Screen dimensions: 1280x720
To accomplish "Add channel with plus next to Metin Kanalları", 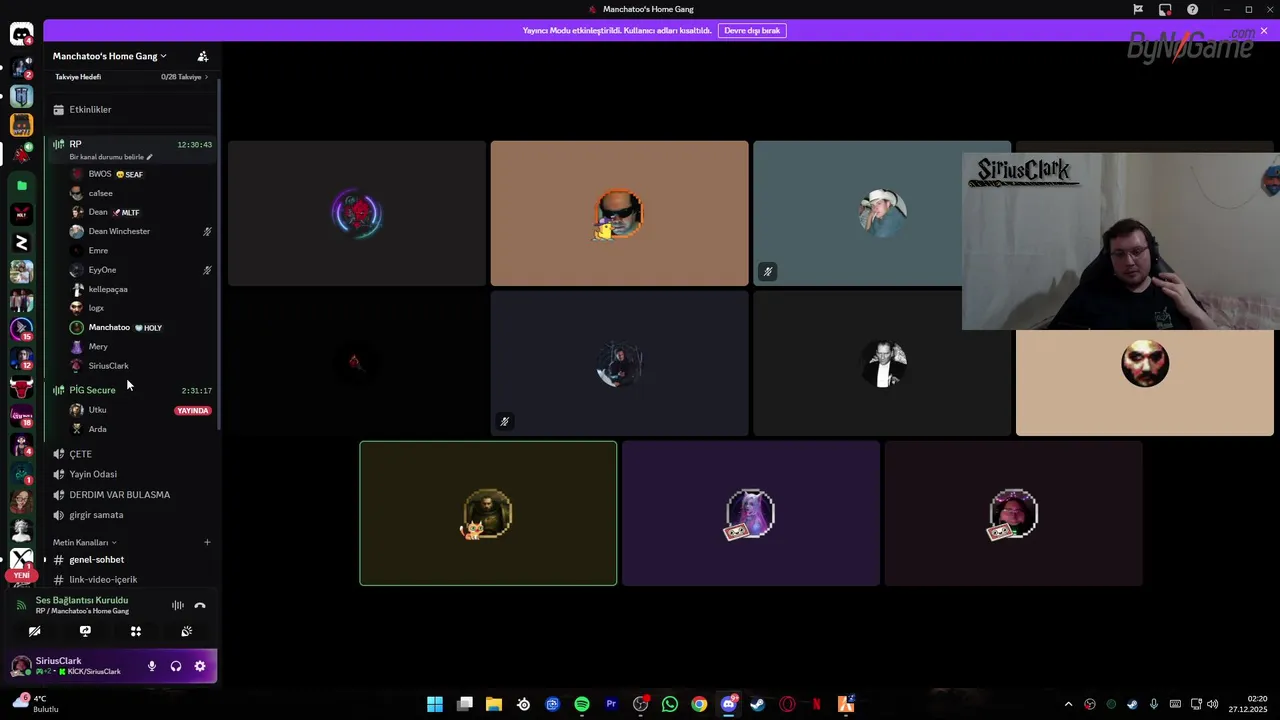I will pyautogui.click(x=207, y=542).
